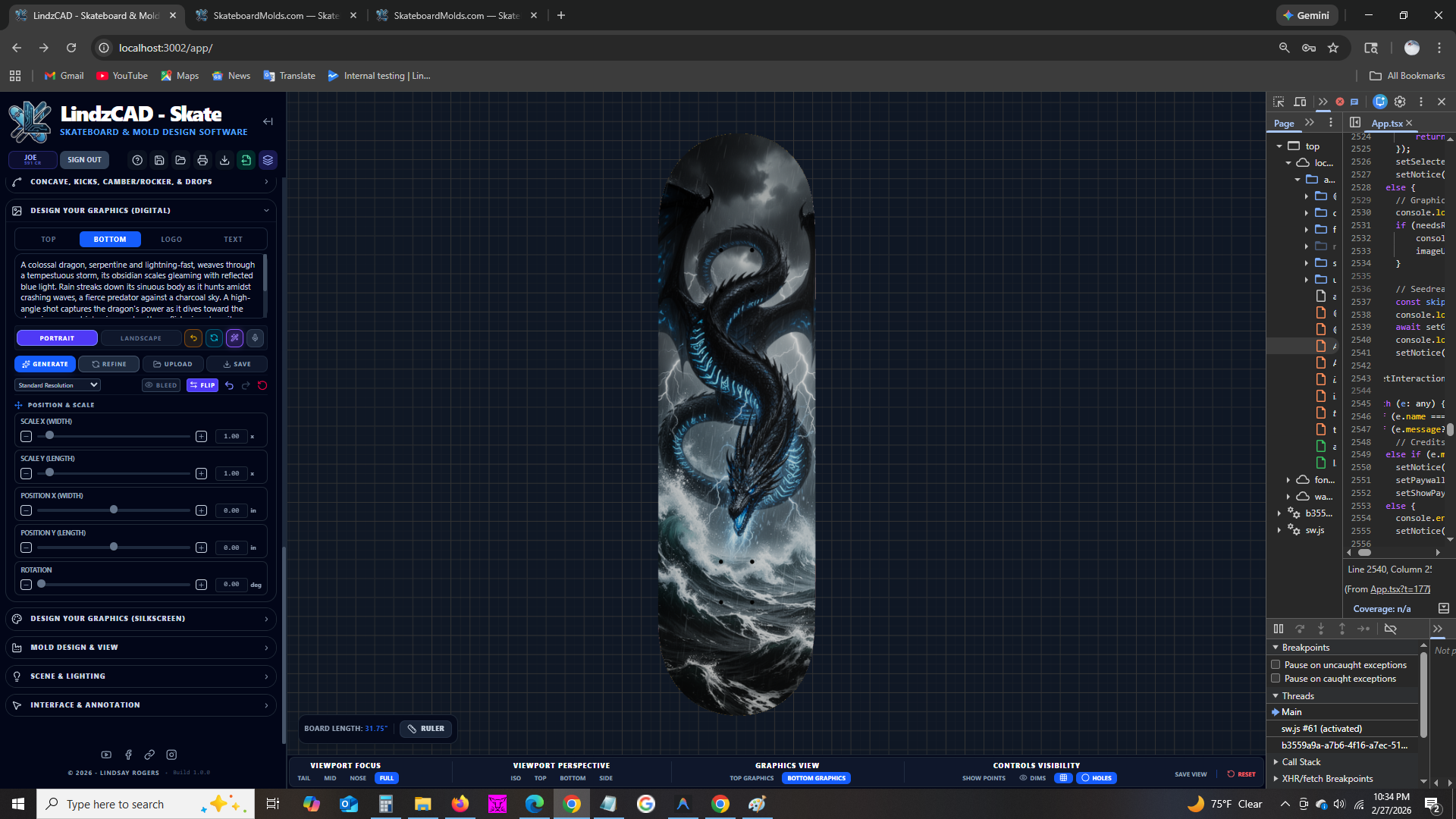Click the red reset icon near Flip button
This screenshot has height=819, width=1456.
pos(262,385)
